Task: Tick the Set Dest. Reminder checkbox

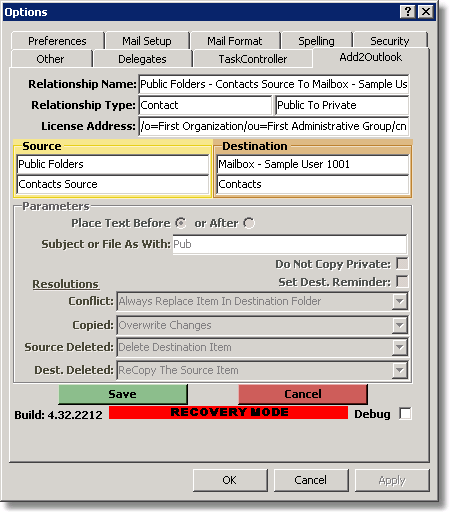Action: 402,282
